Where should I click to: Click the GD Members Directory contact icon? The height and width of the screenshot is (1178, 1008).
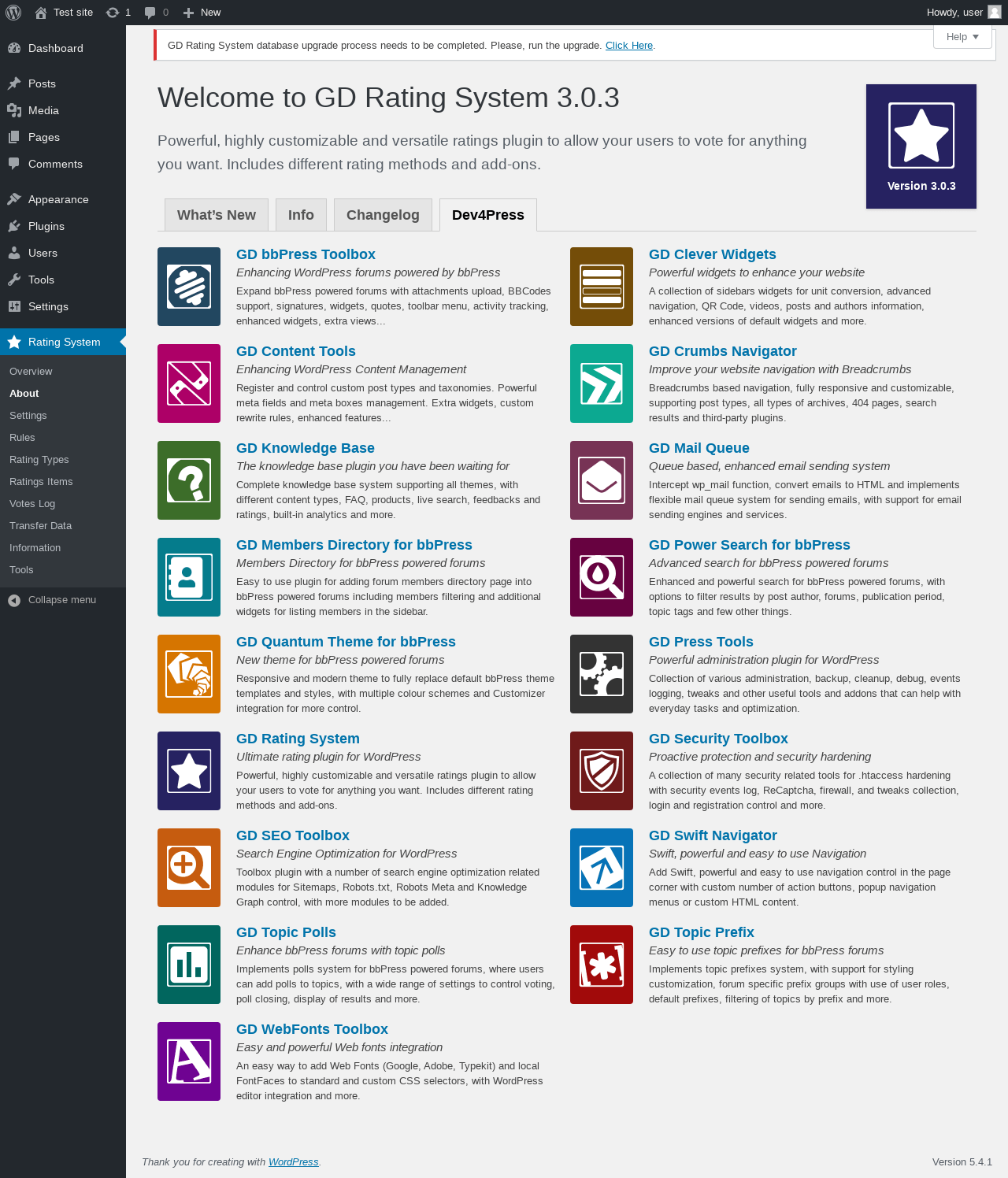point(189,577)
